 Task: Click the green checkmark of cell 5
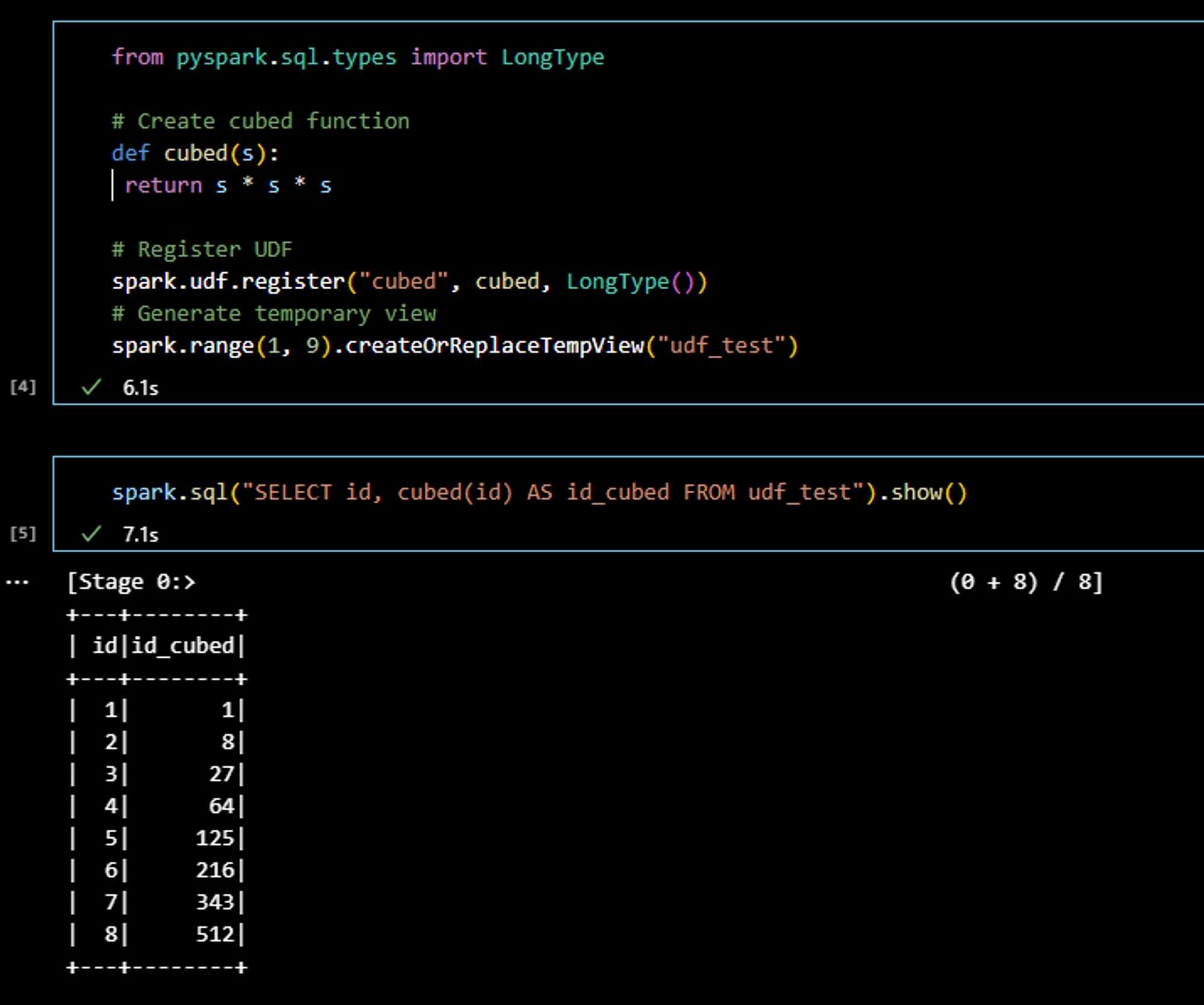pos(92,534)
